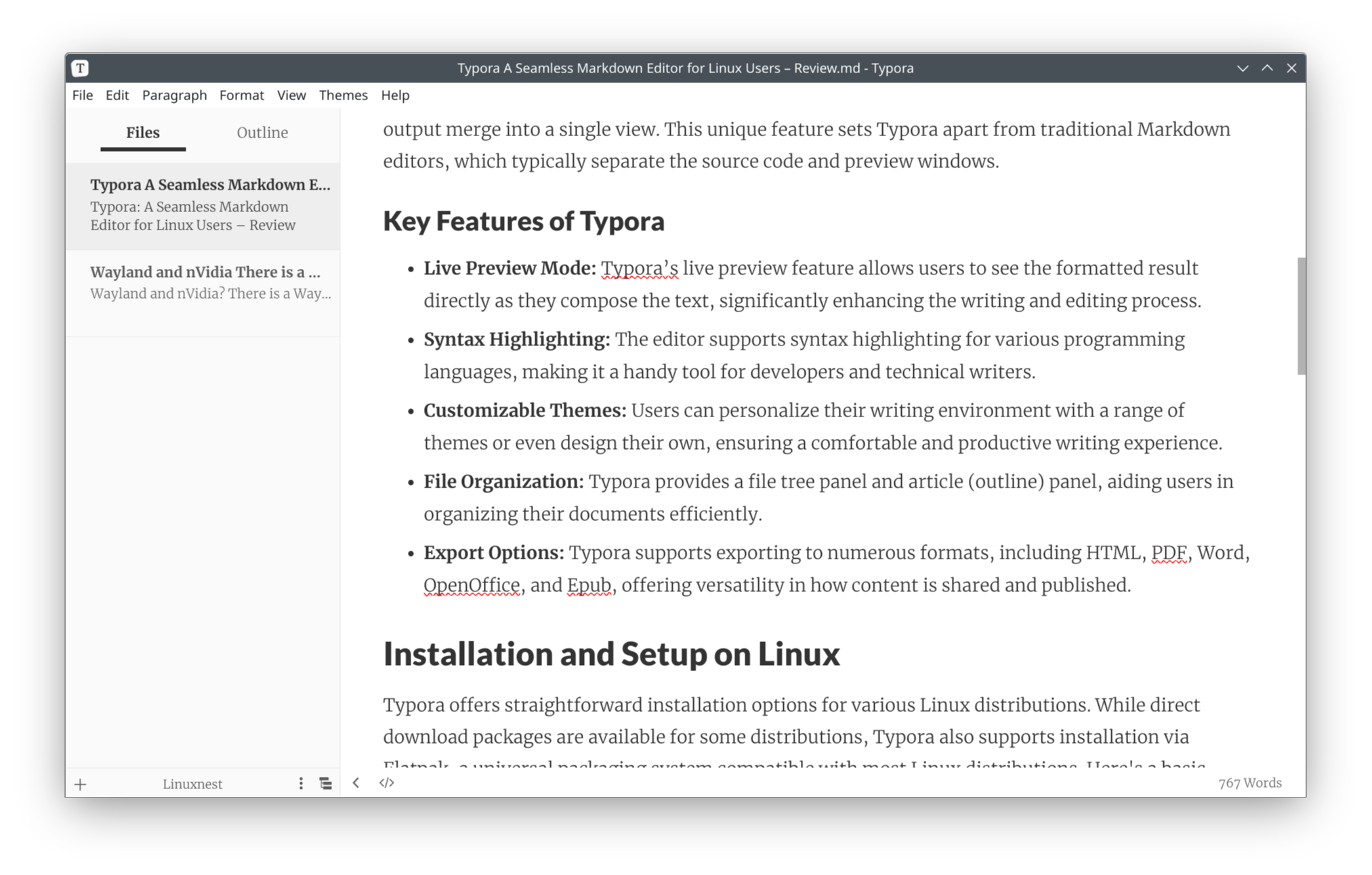The width and height of the screenshot is (1372, 875).
Task: Open the Help menu
Action: (x=395, y=95)
